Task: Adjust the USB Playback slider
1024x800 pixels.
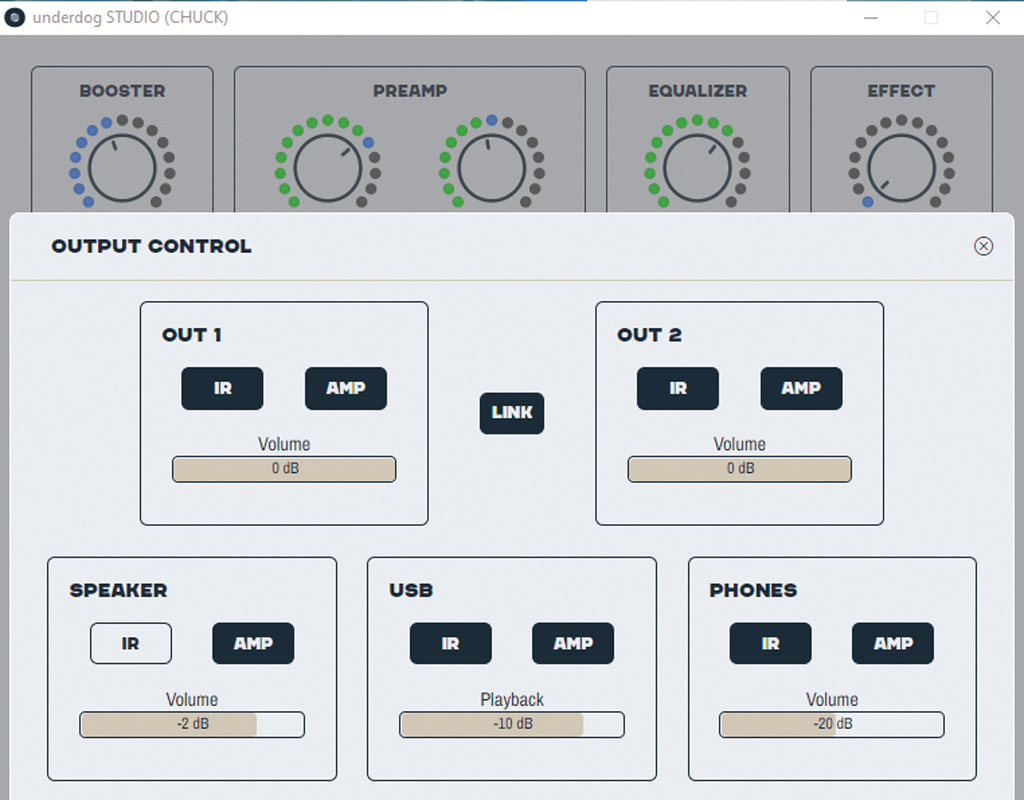Action: (511, 724)
